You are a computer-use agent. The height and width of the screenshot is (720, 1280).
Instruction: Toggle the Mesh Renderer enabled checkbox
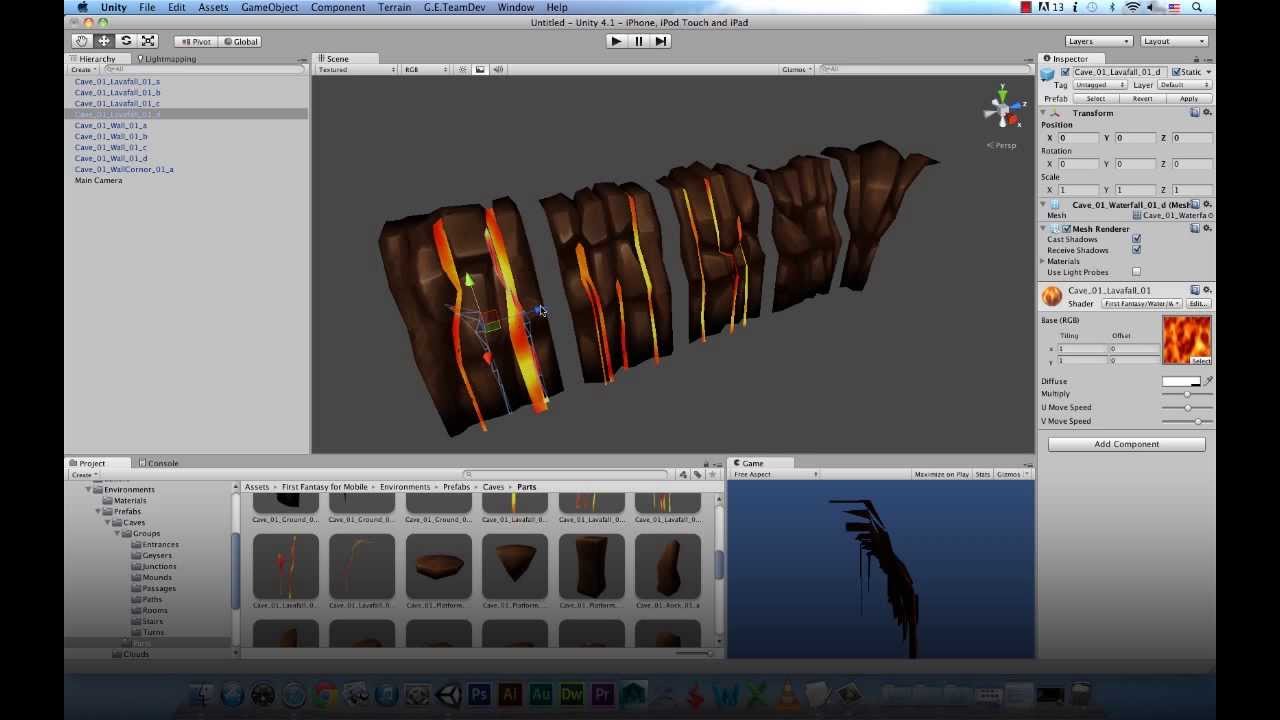click(x=1067, y=229)
